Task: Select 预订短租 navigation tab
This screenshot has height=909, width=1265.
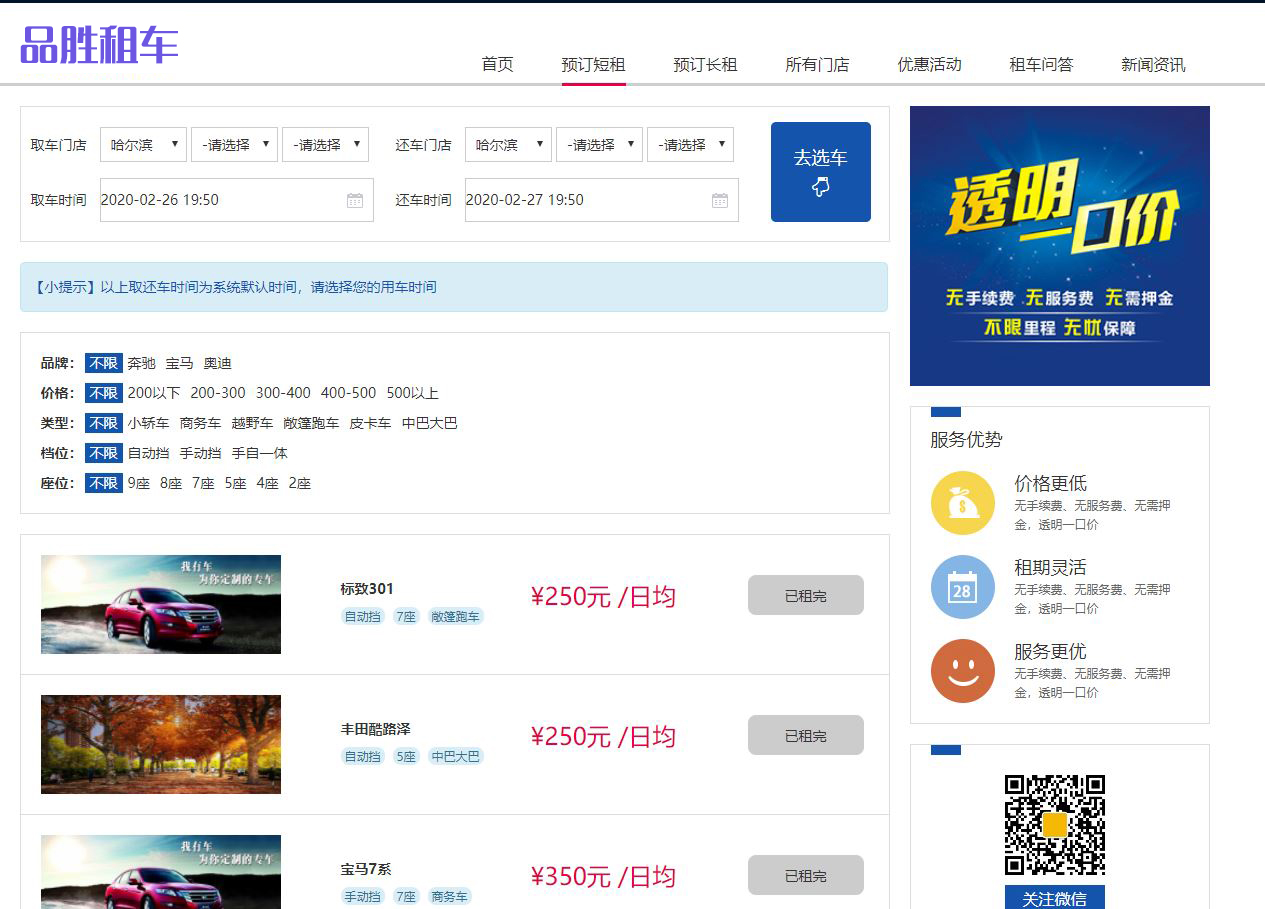Action: [593, 64]
